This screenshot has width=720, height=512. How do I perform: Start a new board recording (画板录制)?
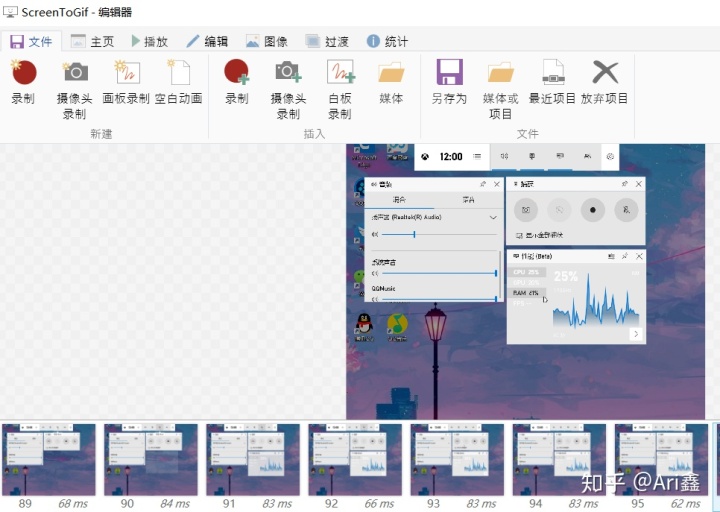pyautogui.click(x=126, y=82)
